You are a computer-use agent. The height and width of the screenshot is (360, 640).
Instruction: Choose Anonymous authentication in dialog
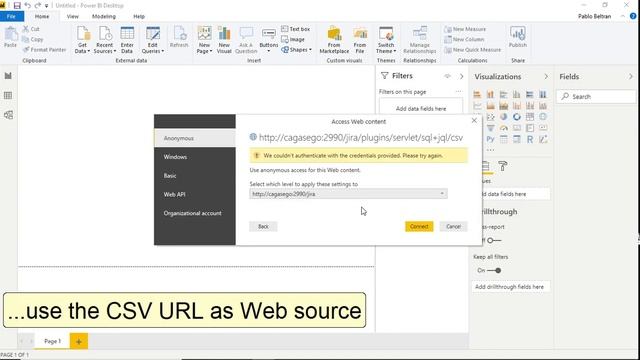click(195, 138)
